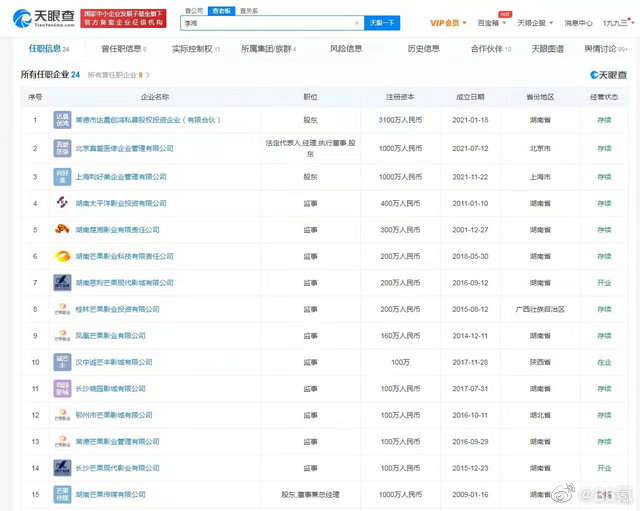
Task: Click the 北京市 region cell
Action: [x=540, y=148]
